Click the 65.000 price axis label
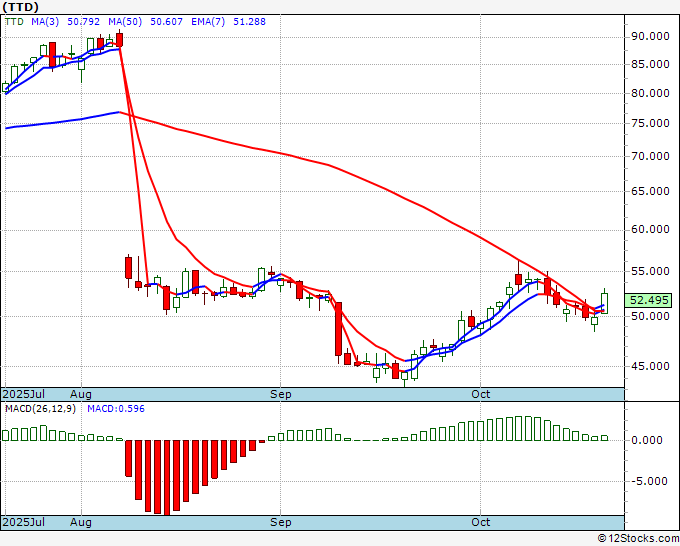The height and width of the screenshot is (546, 680). point(650,191)
